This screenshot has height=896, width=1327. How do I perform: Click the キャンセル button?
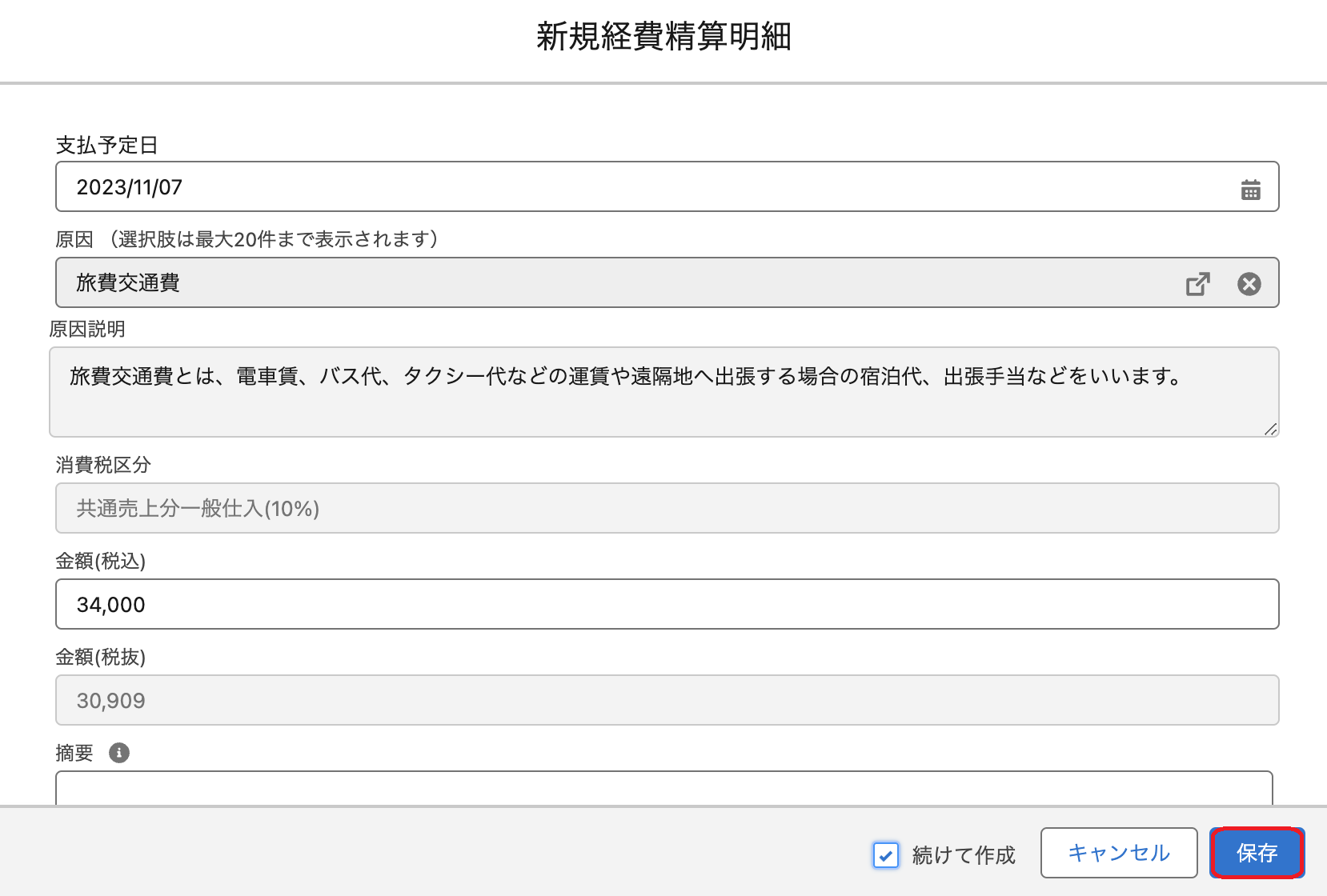[x=1119, y=853]
